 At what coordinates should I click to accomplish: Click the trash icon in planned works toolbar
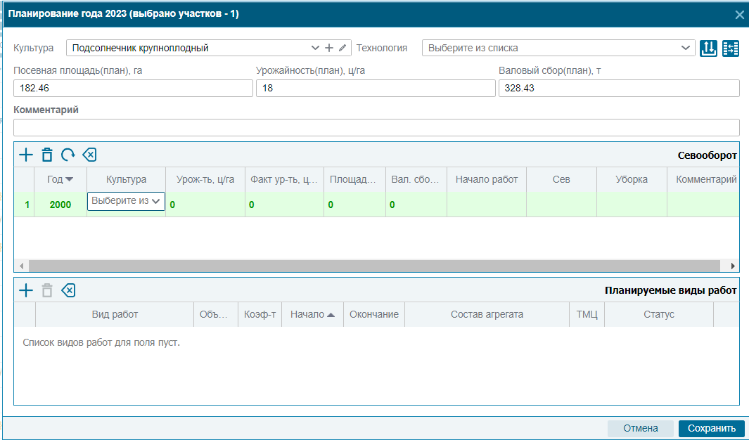(x=47, y=290)
